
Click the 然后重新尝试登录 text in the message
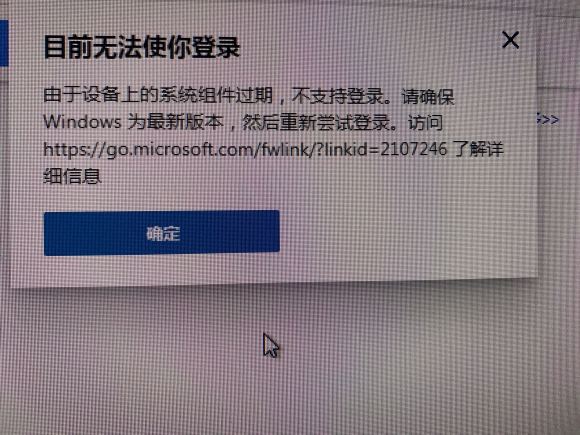316,122
